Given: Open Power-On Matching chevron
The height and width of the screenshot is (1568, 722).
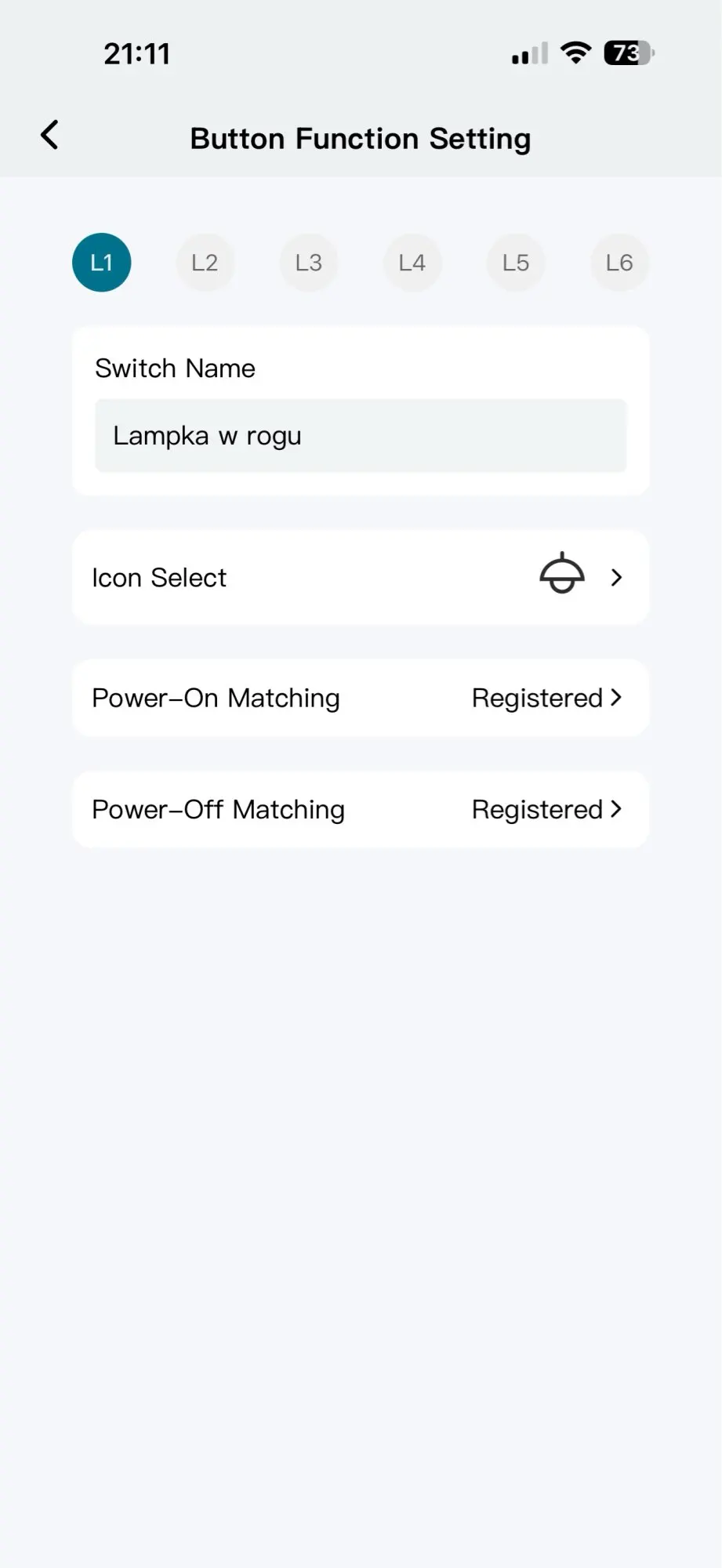Looking at the screenshot, I should click(x=616, y=697).
